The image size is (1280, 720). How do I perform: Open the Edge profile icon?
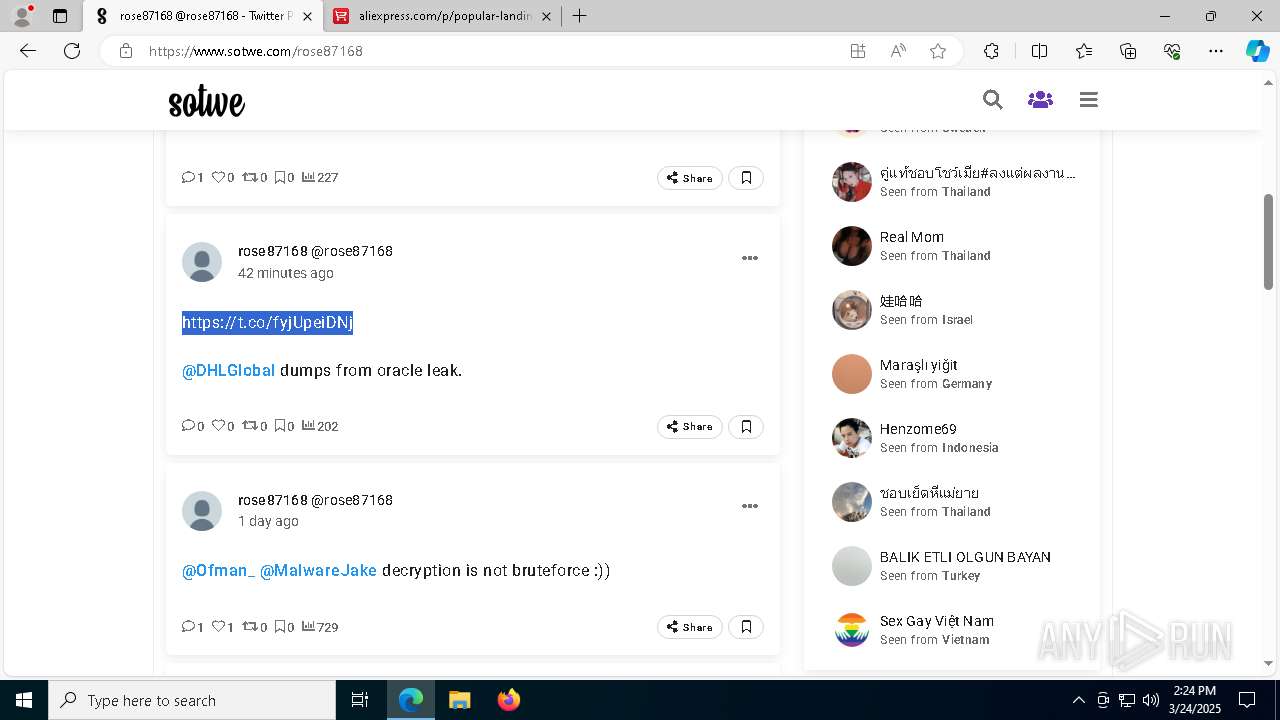(x=22, y=16)
